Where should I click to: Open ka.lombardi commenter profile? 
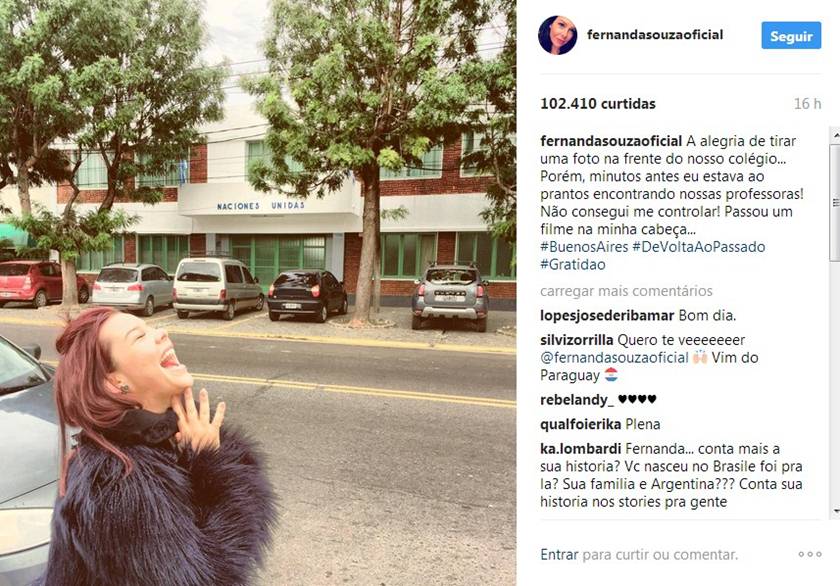pos(580,448)
